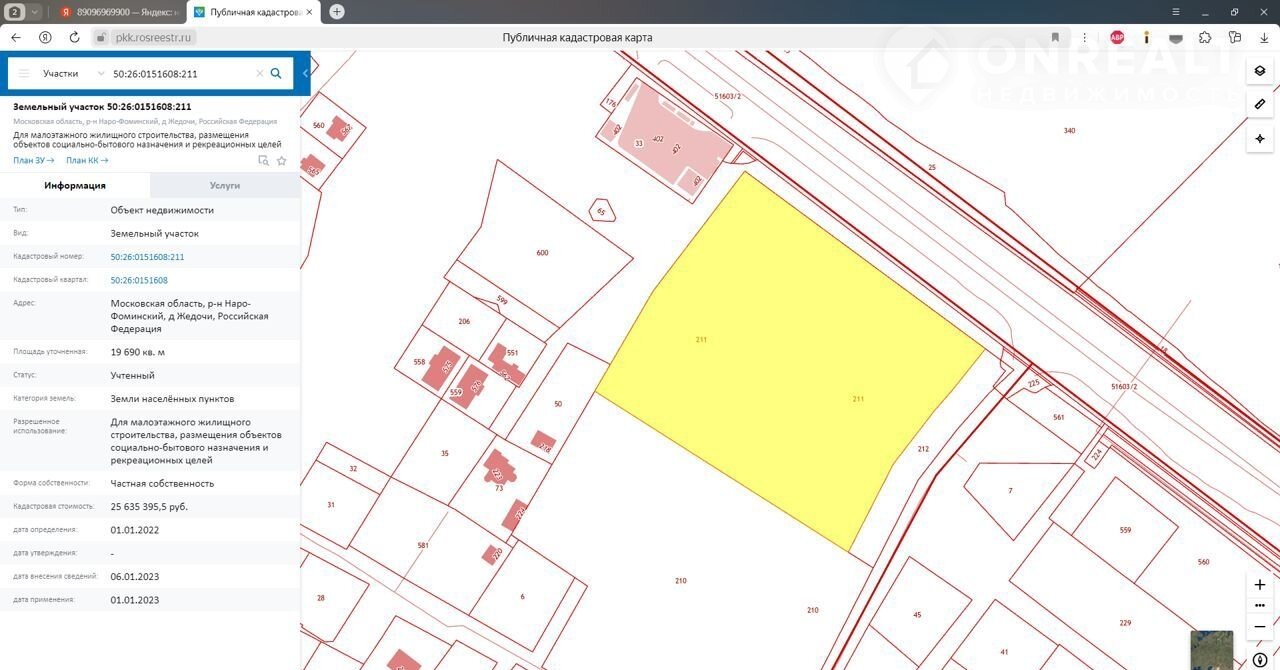Image resolution: width=1280 pixels, height=670 pixels.
Task: Click the compass orientation button
Action: pyautogui.click(x=1259, y=660)
